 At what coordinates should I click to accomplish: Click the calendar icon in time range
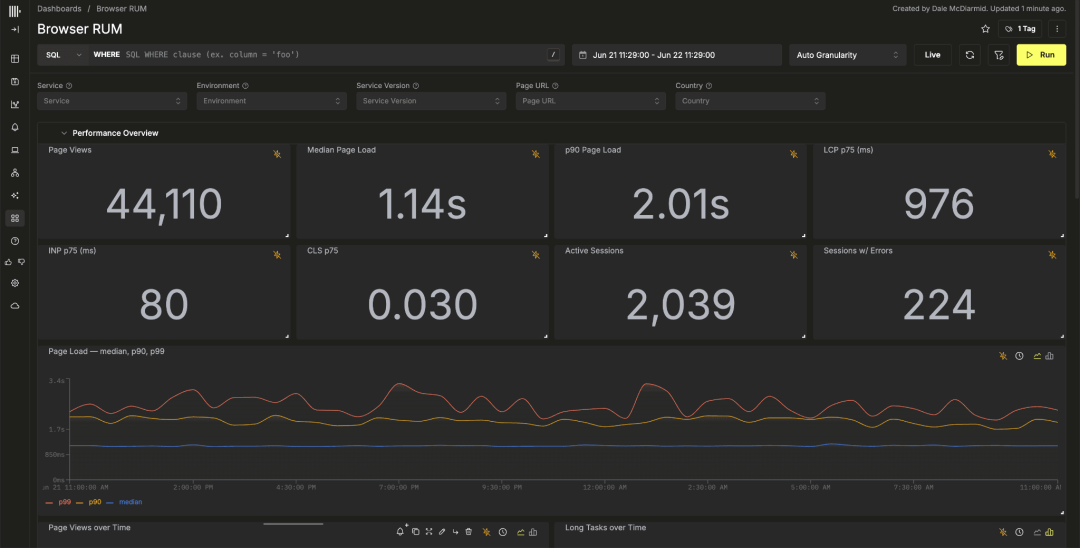point(583,55)
